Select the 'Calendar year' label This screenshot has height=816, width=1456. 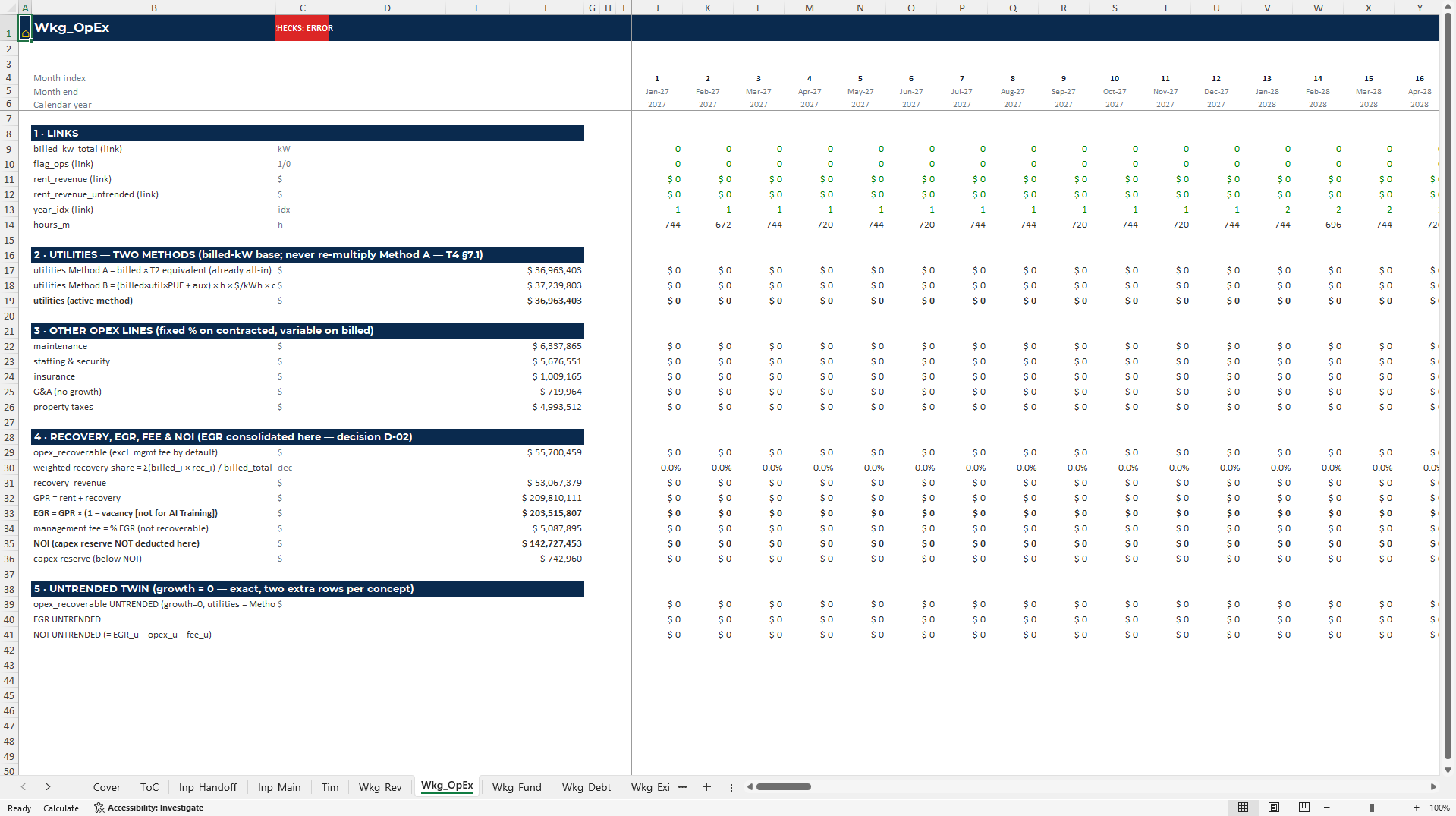coord(62,105)
